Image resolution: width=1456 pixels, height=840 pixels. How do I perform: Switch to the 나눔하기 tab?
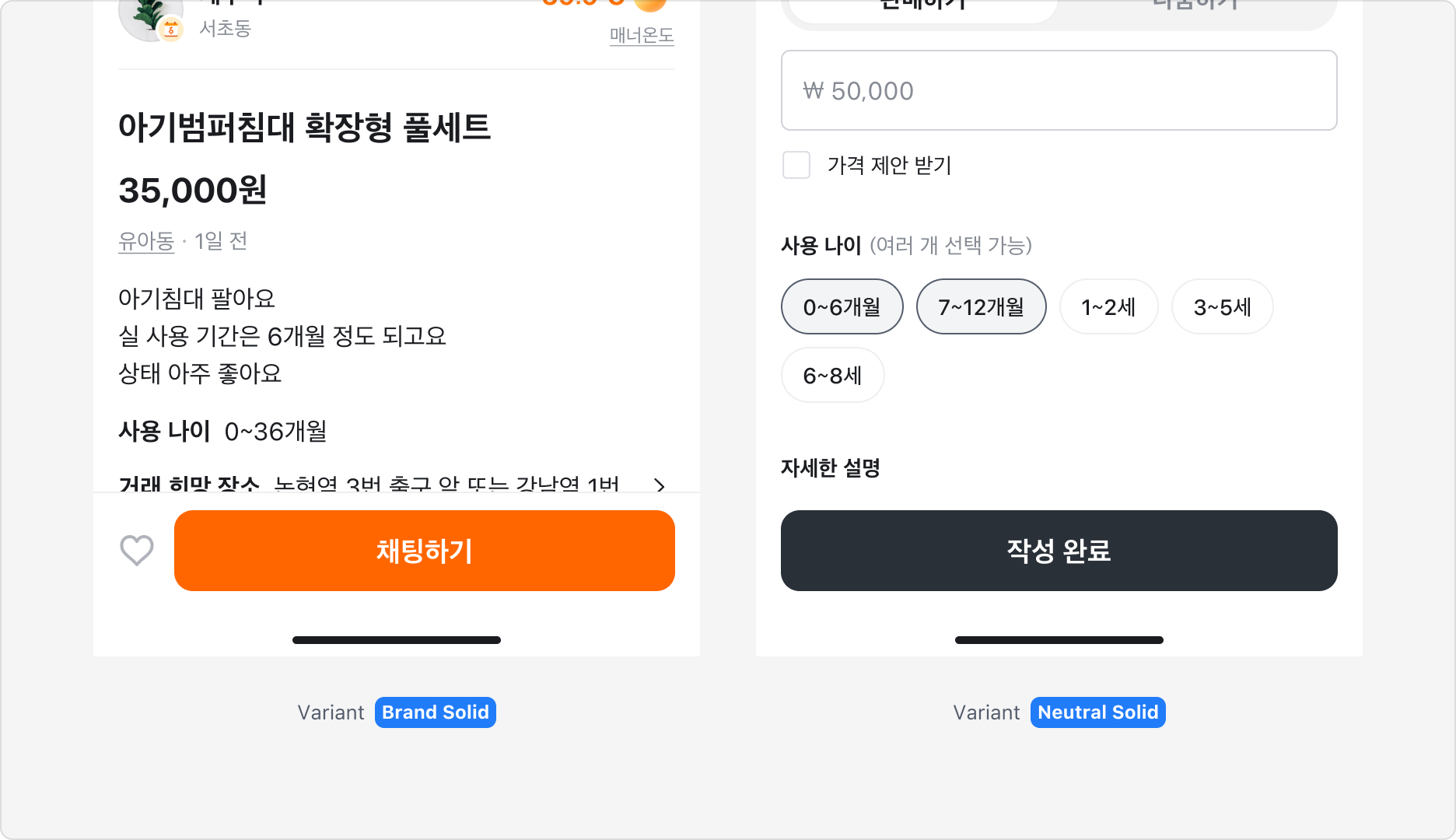pos(1194,6)
